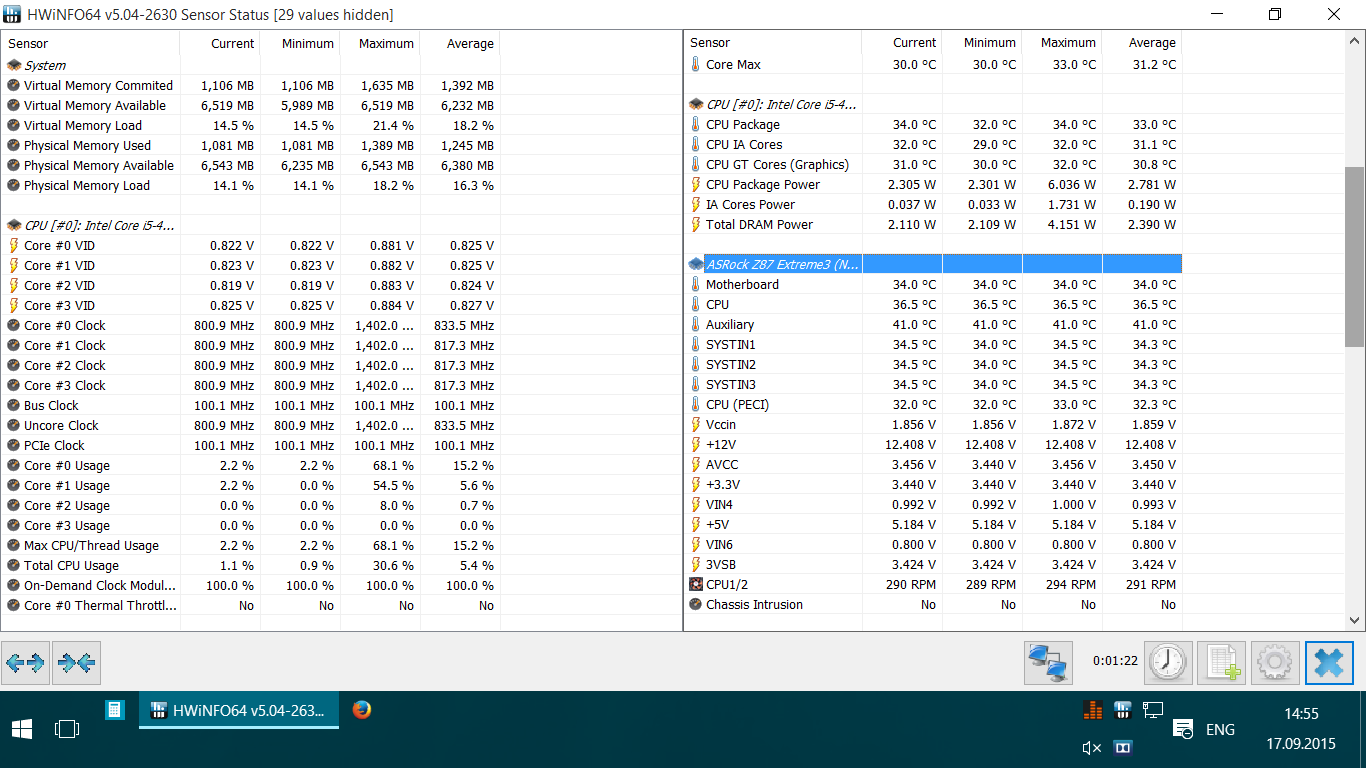This screenshot has height=768, width=1366.
Task: Open remote monitoring with the two-computers icon
Action: coord(1048,662)
